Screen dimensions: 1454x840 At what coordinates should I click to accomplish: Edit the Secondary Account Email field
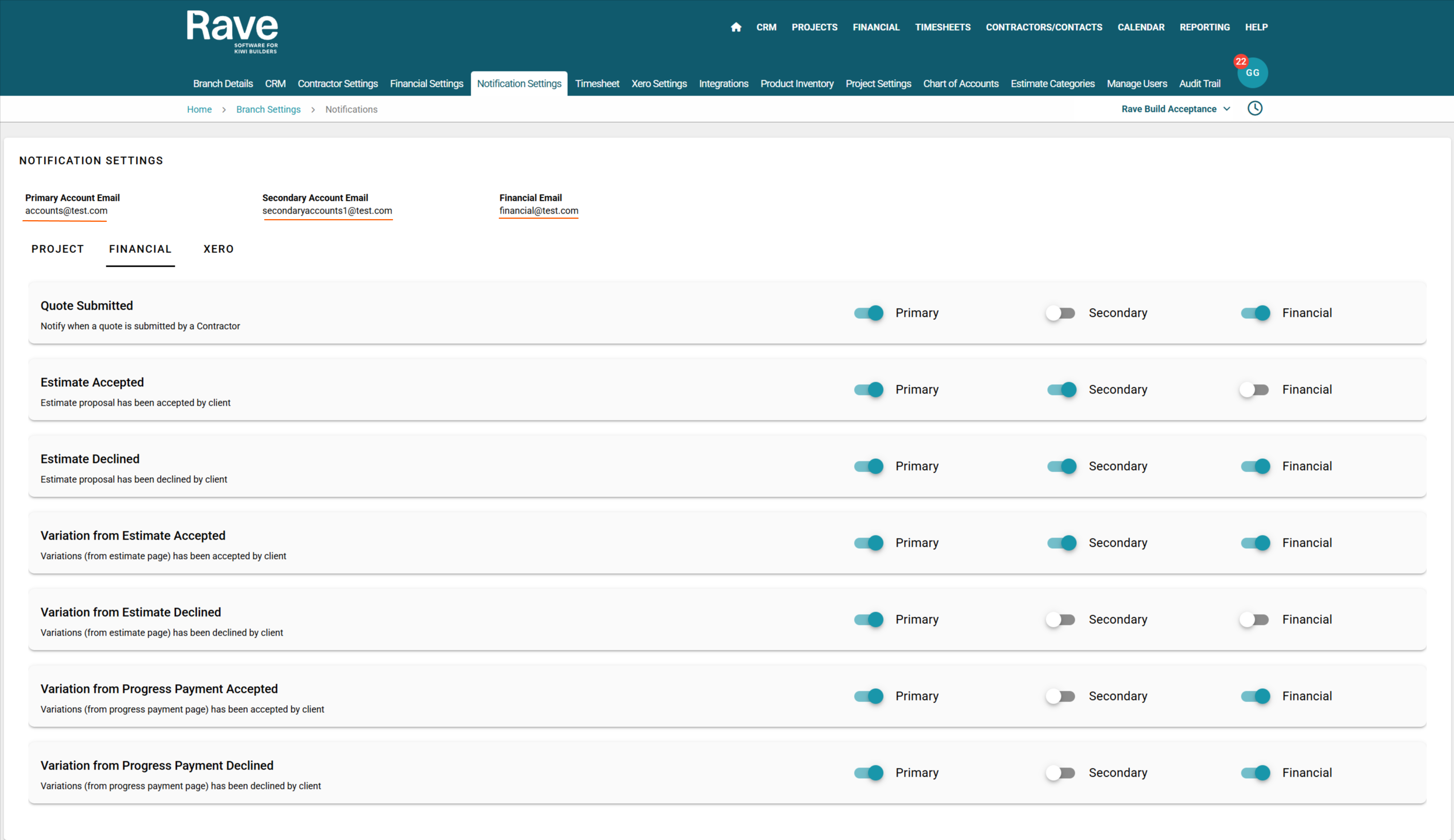[327, 211]
